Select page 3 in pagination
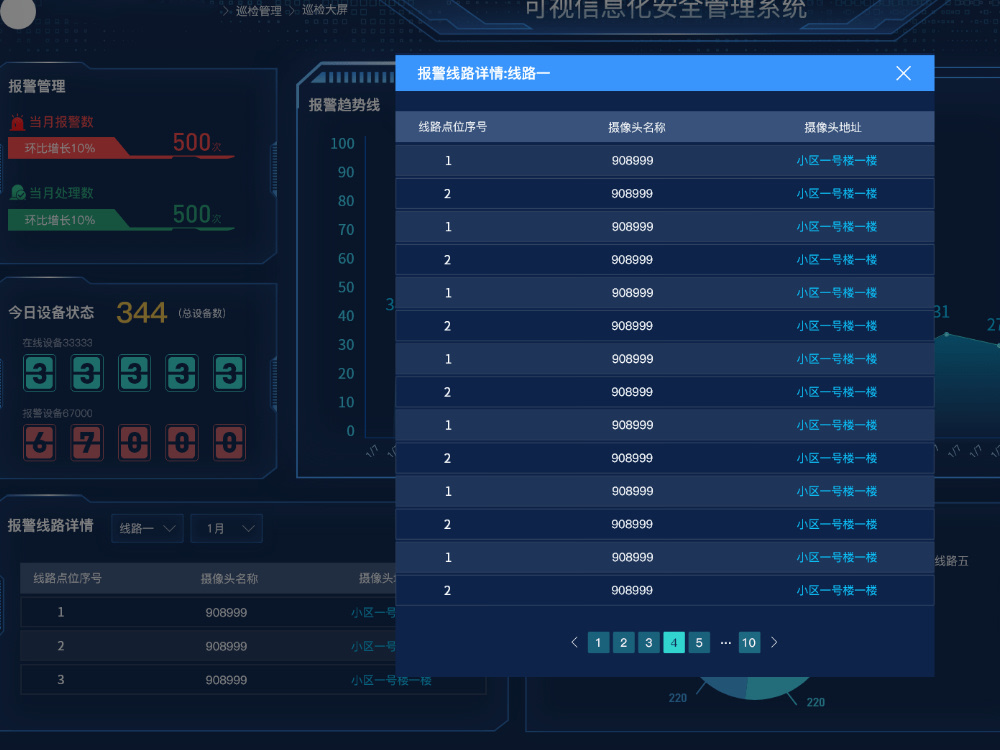This screenshot has height=750, width=1000. point(649,642)
